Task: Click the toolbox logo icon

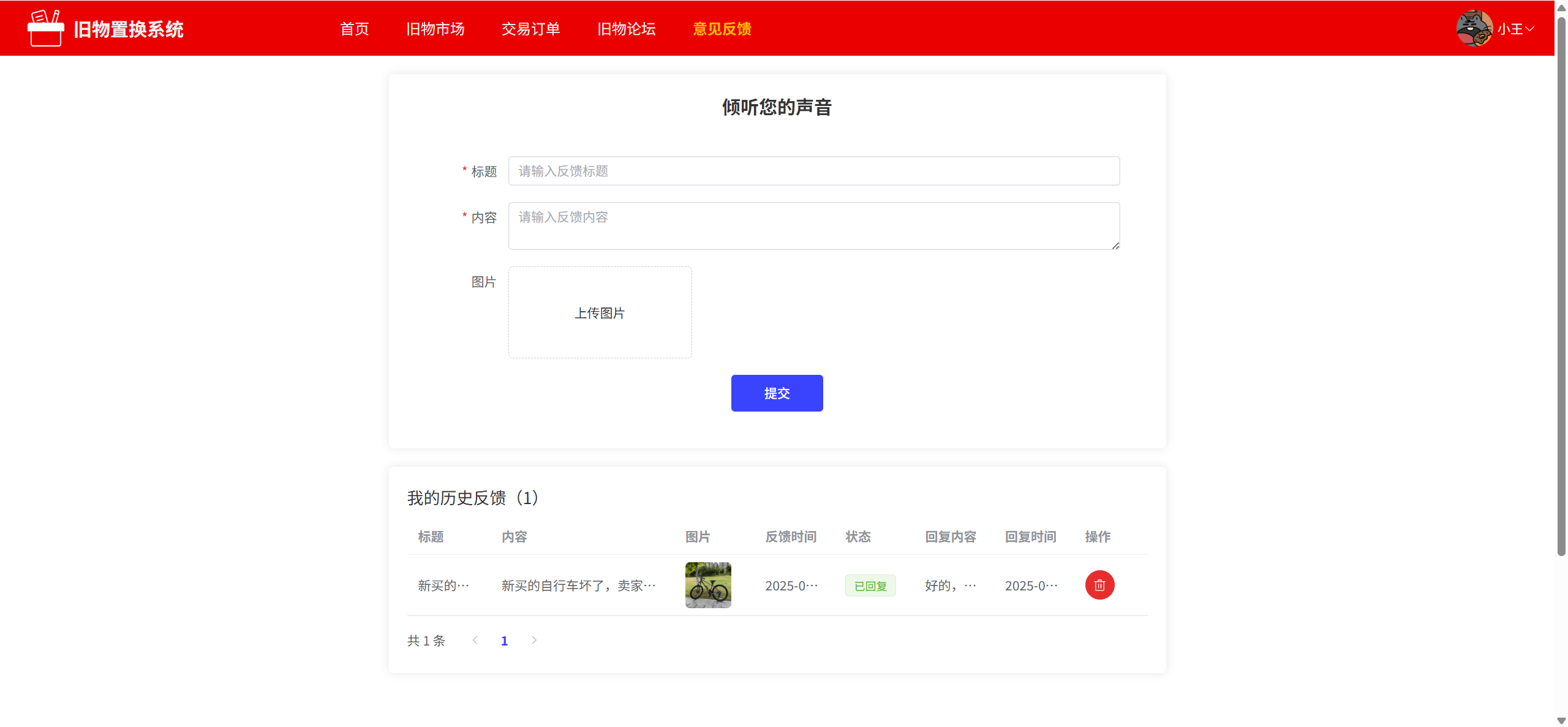Action: point(45,29)
